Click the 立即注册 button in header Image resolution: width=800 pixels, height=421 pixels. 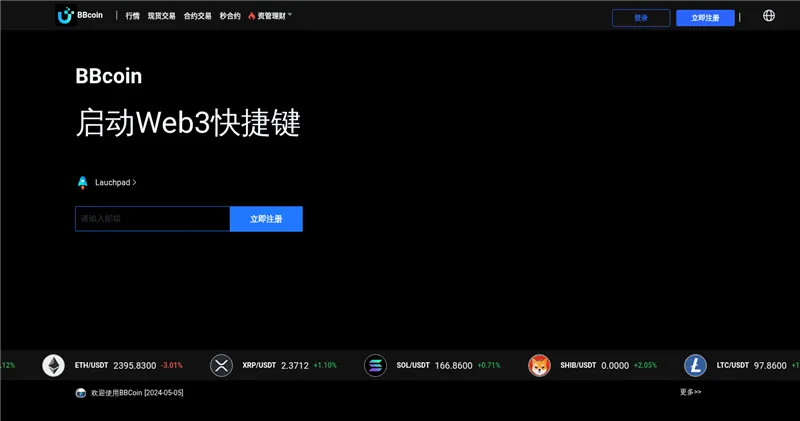pos(705,18)
